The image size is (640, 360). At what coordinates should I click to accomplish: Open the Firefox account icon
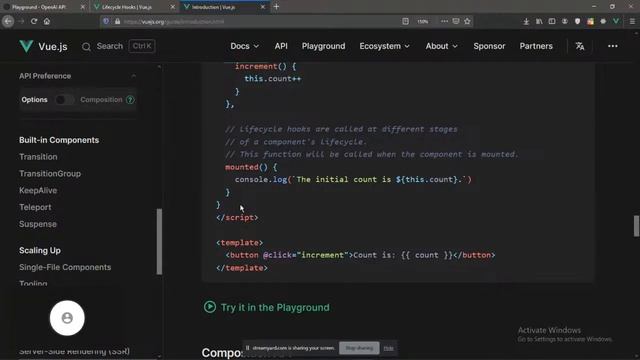tap(564, 21)
